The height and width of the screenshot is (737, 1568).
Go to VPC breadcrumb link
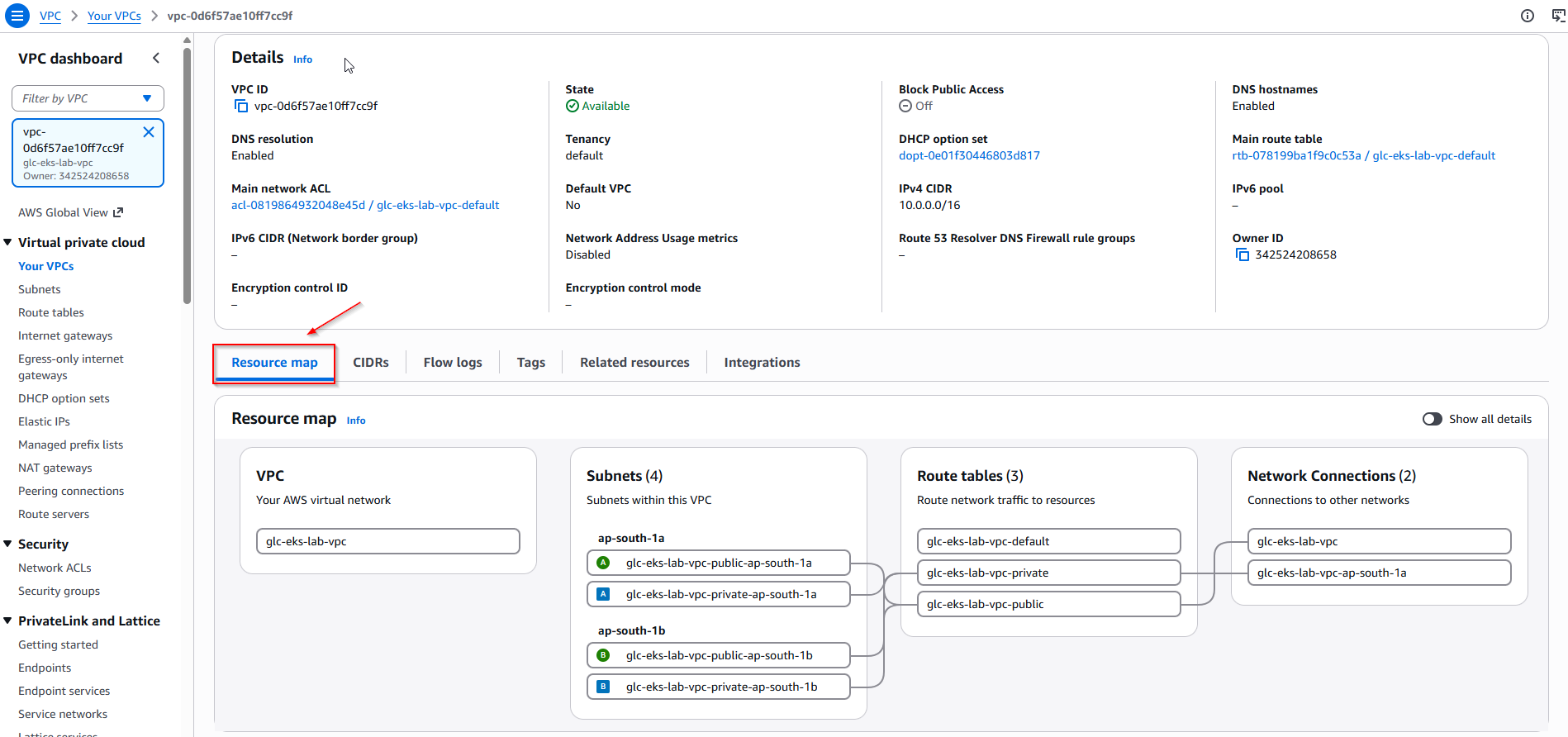click(x=50, y=16)
